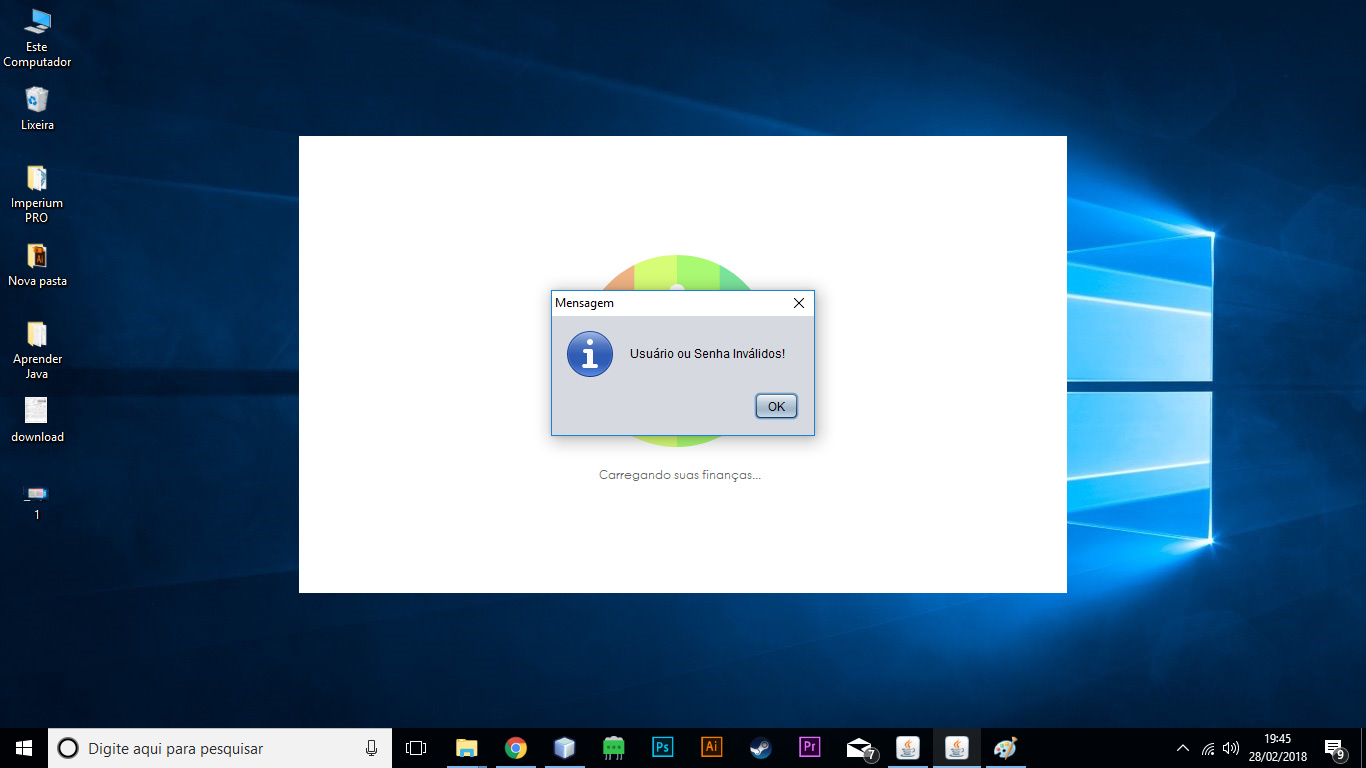Screen dimensions: 1366x768
Task: Open Premiere Pro from the taskbar
Action: tap(810, 748)
